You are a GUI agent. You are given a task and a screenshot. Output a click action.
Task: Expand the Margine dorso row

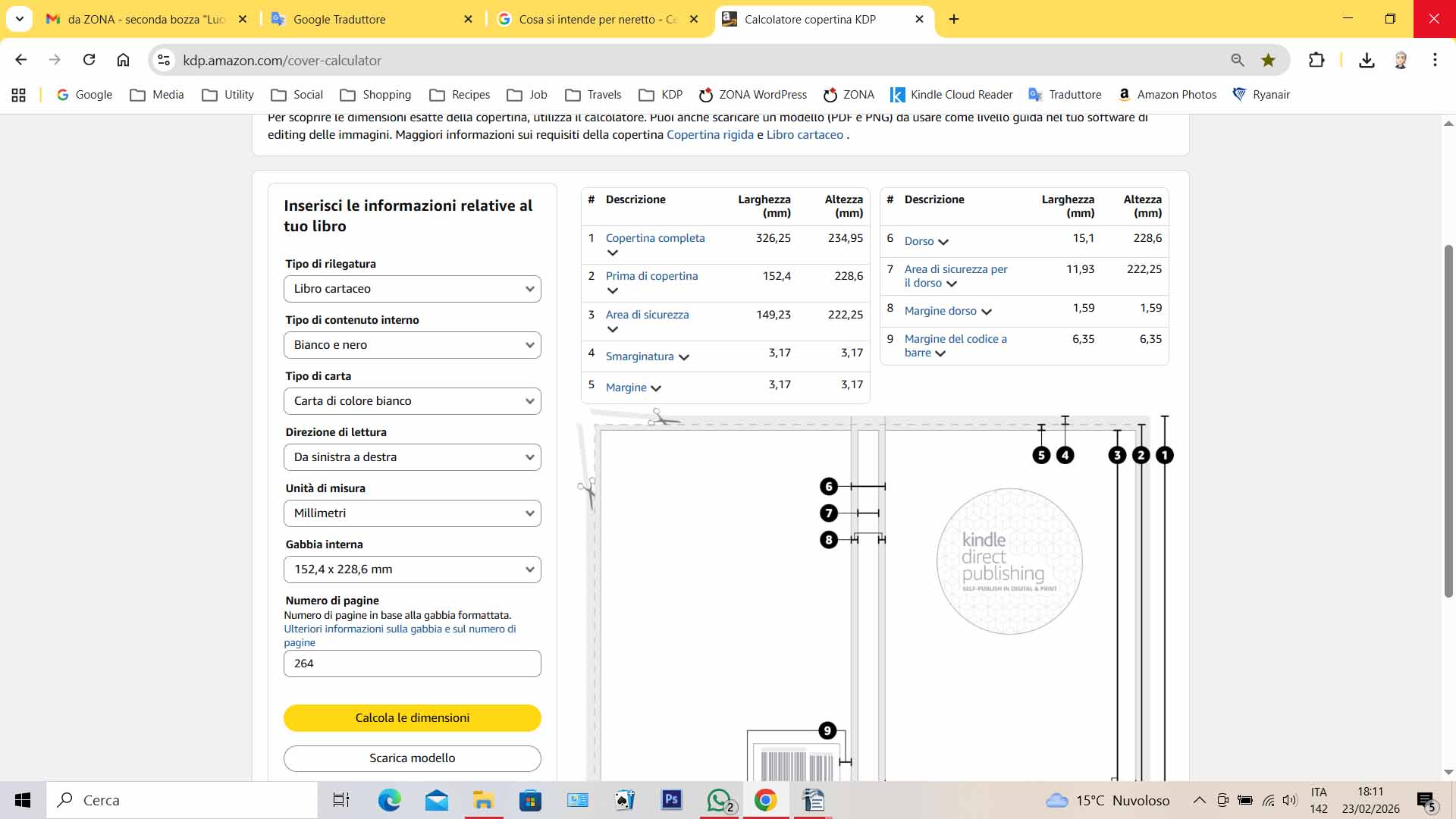point(987,312)
